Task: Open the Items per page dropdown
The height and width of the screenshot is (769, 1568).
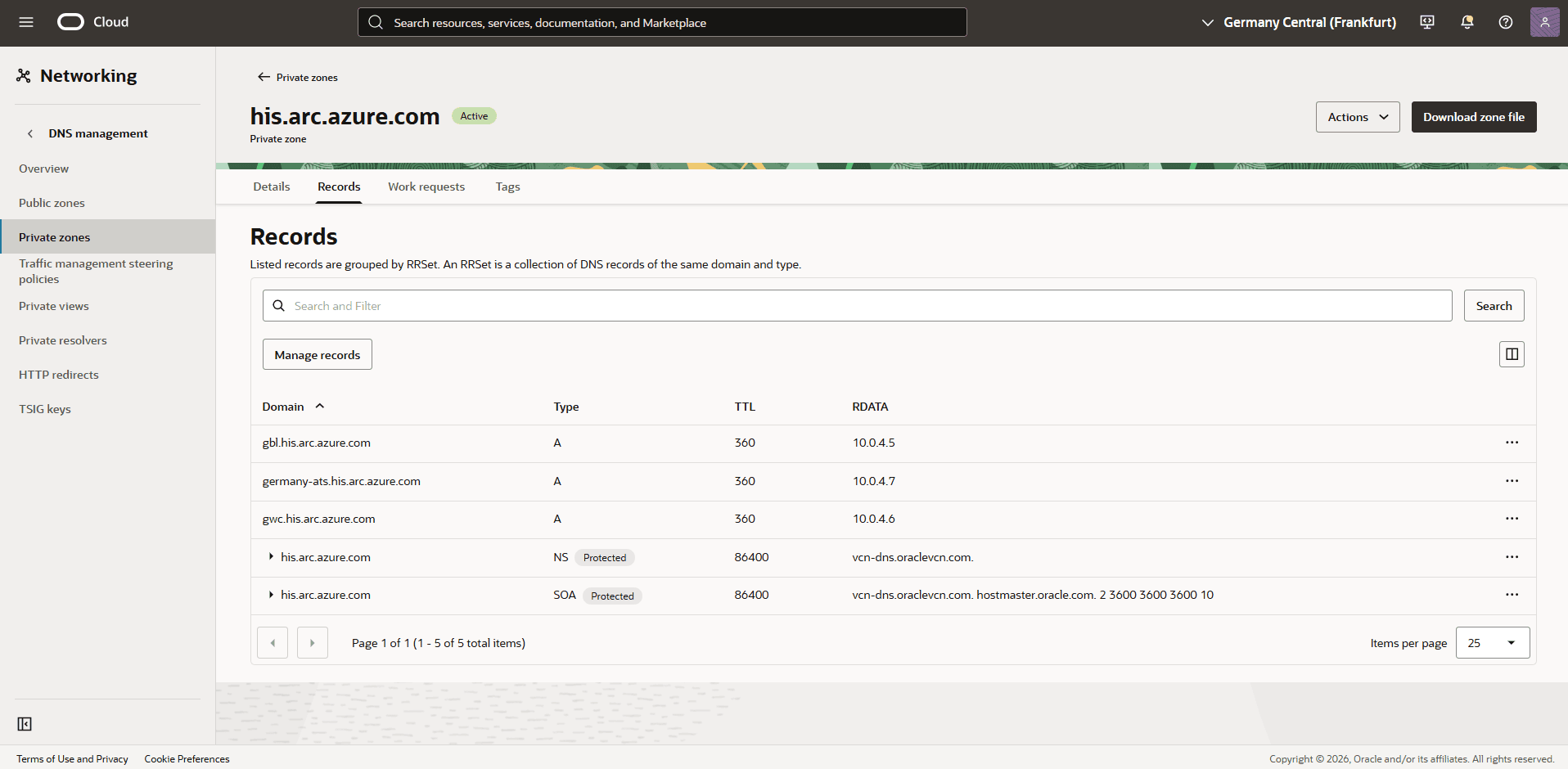Action: pos(1493,643)
